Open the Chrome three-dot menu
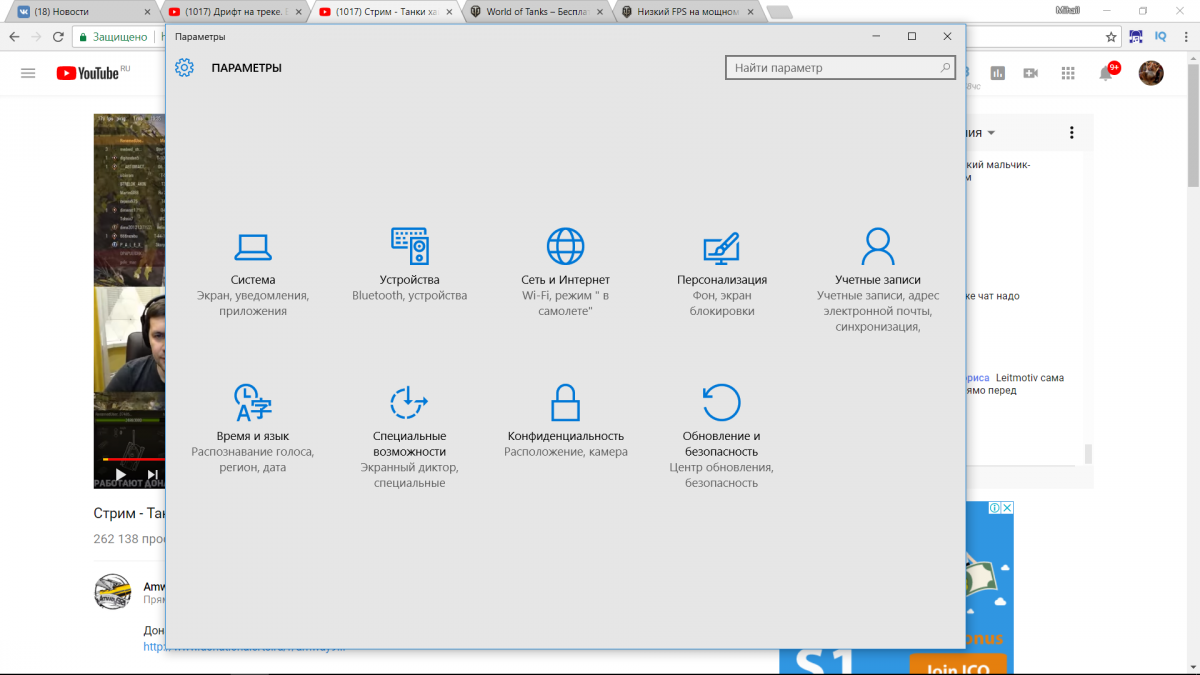Screen dimensions: 1200x675 tap(1185, 36)
